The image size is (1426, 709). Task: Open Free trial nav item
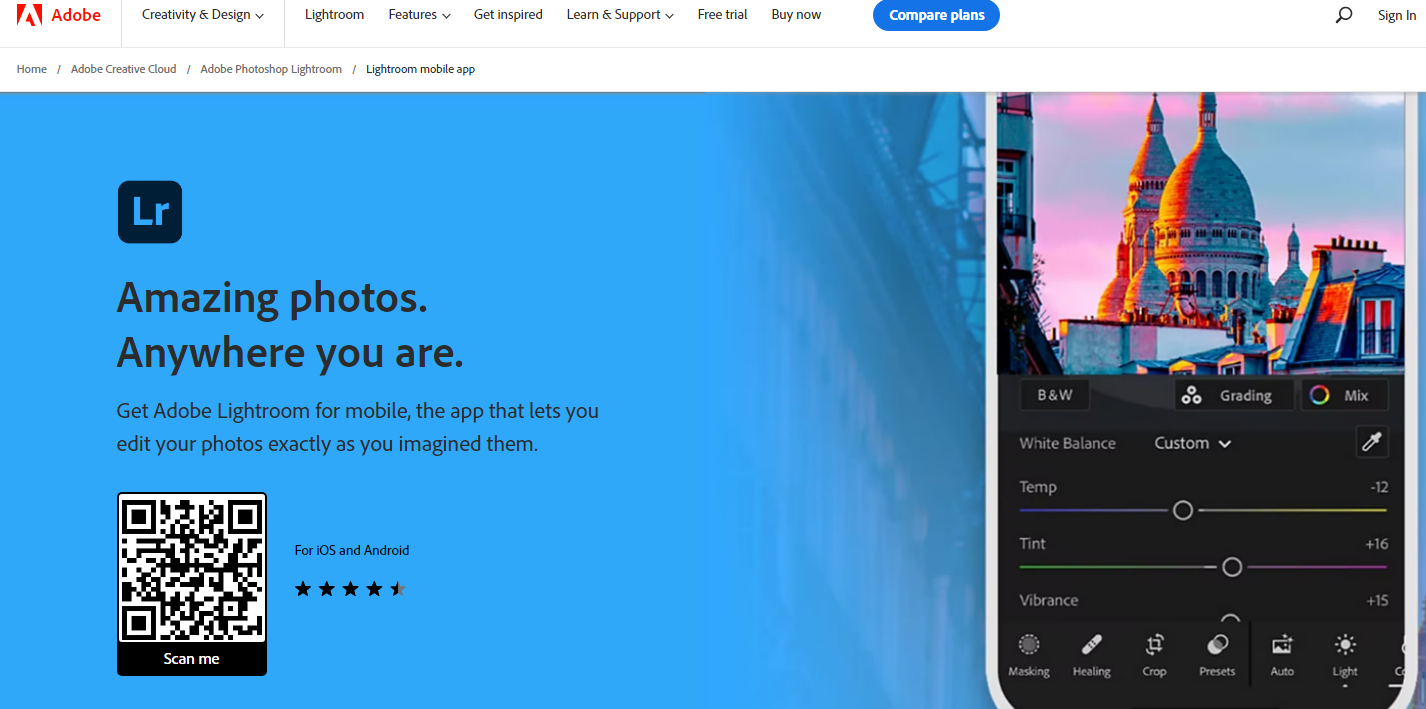click(x=723, y=15)
